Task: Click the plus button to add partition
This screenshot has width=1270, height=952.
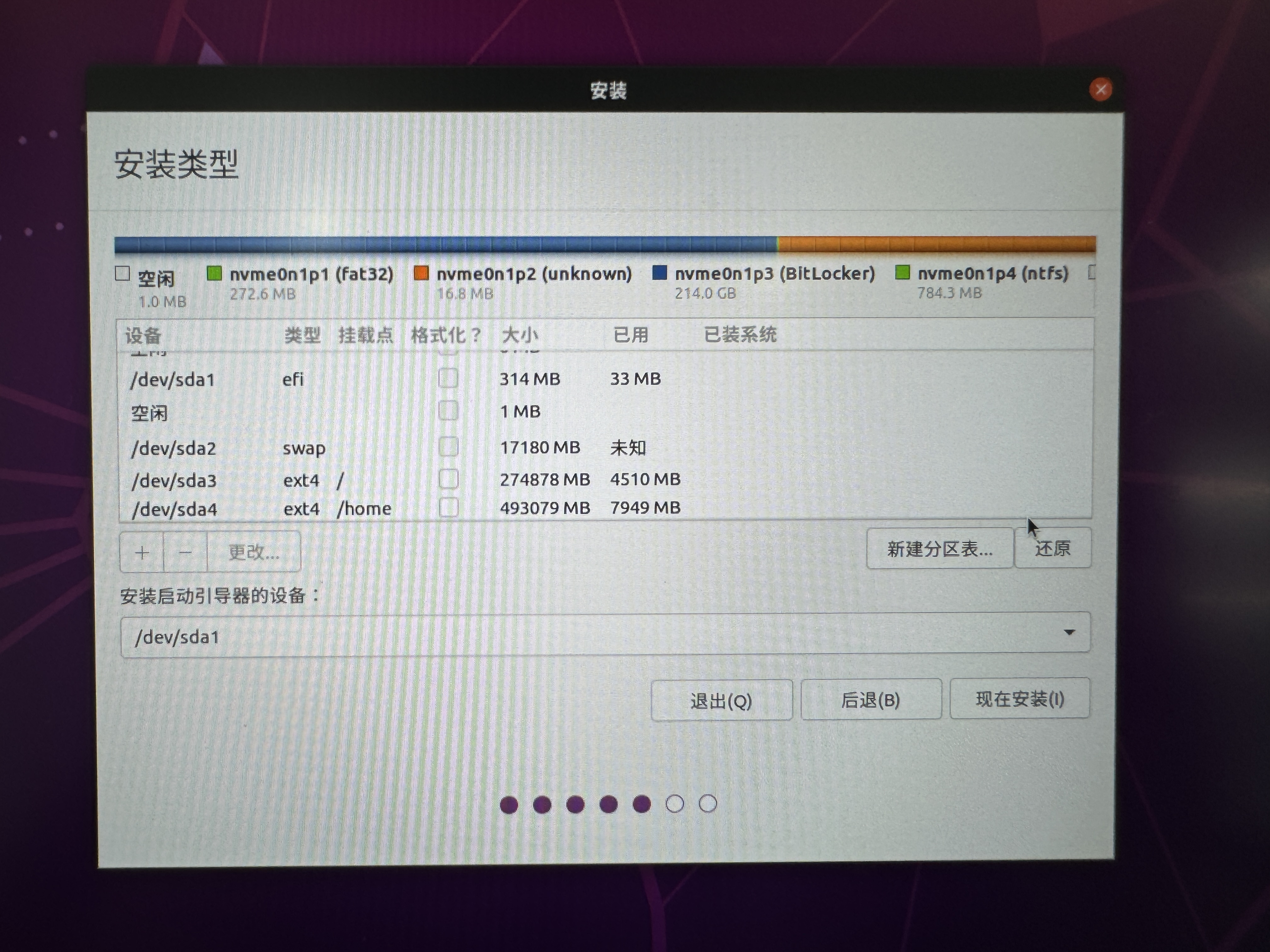Action: coord(142,552)
